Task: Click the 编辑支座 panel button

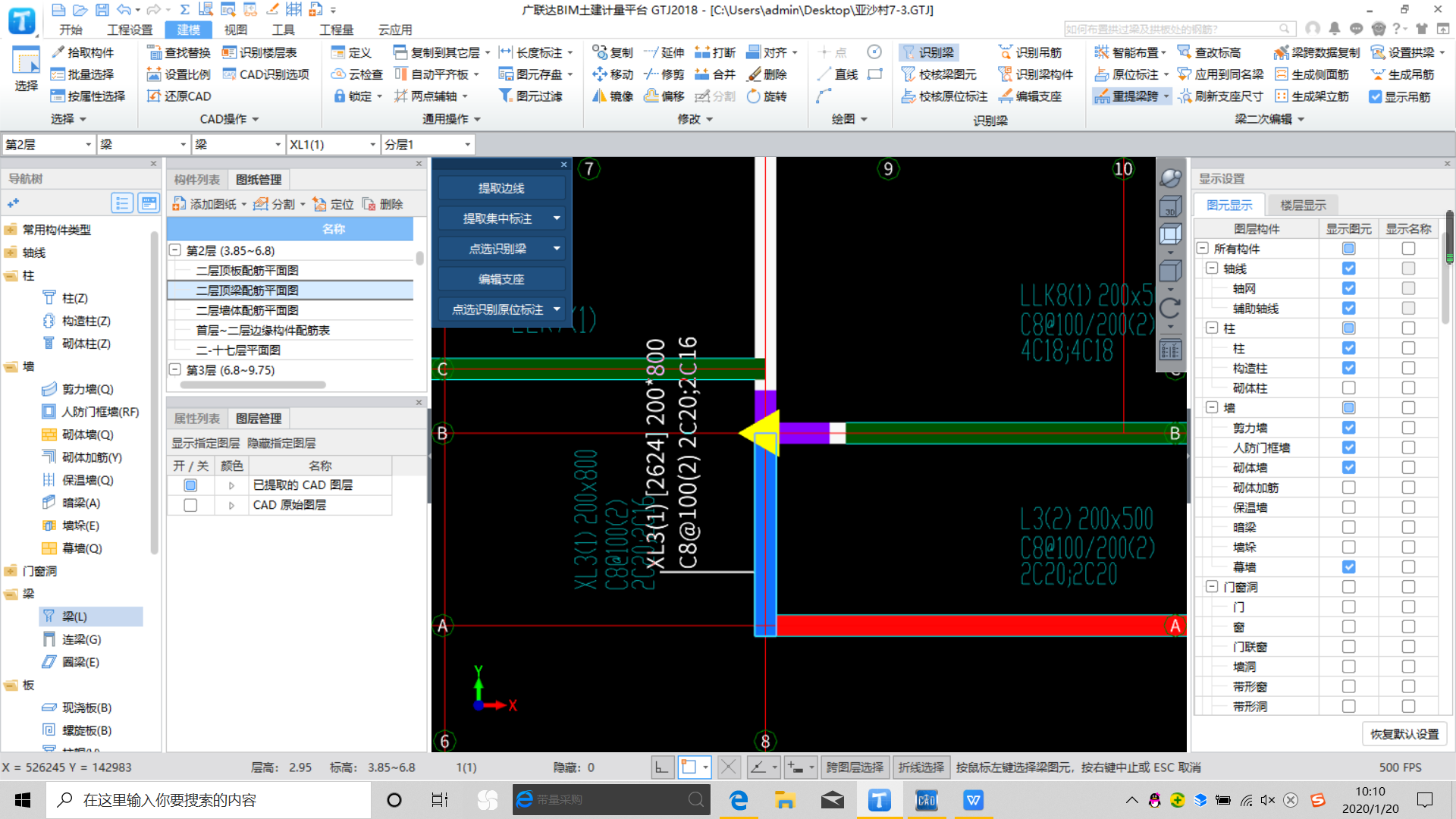Action: [501, 279]
